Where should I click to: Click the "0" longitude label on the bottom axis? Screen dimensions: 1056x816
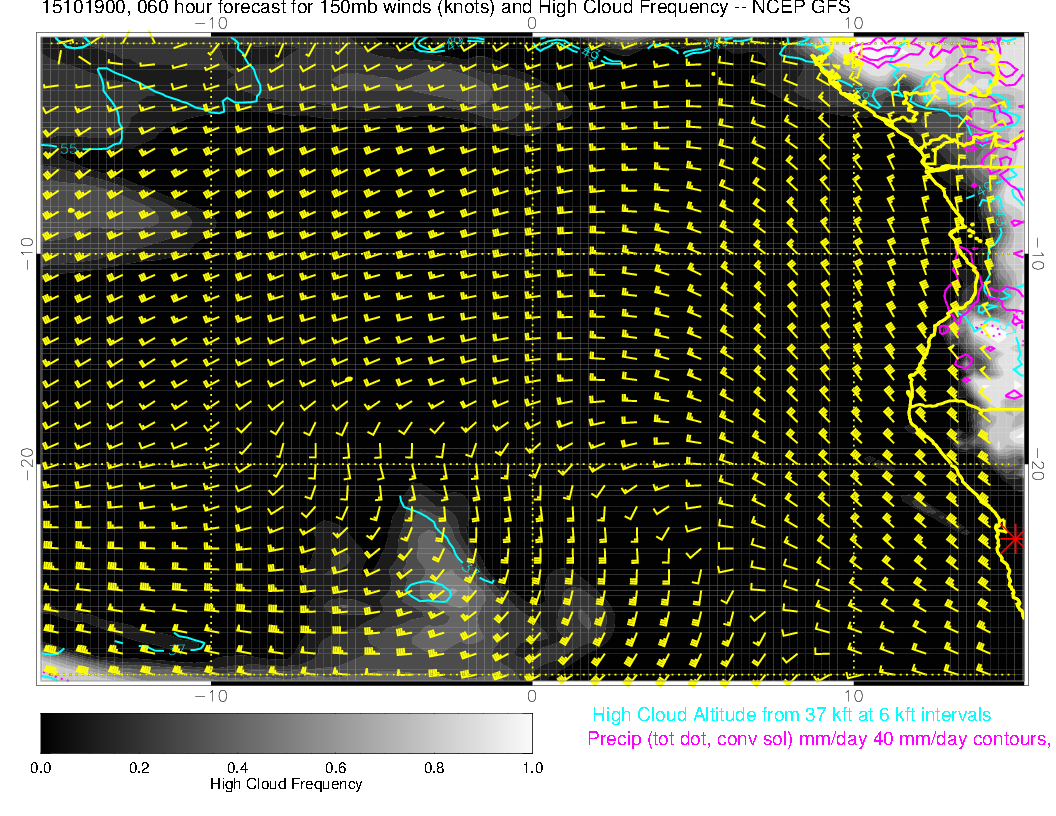(531, 696)
